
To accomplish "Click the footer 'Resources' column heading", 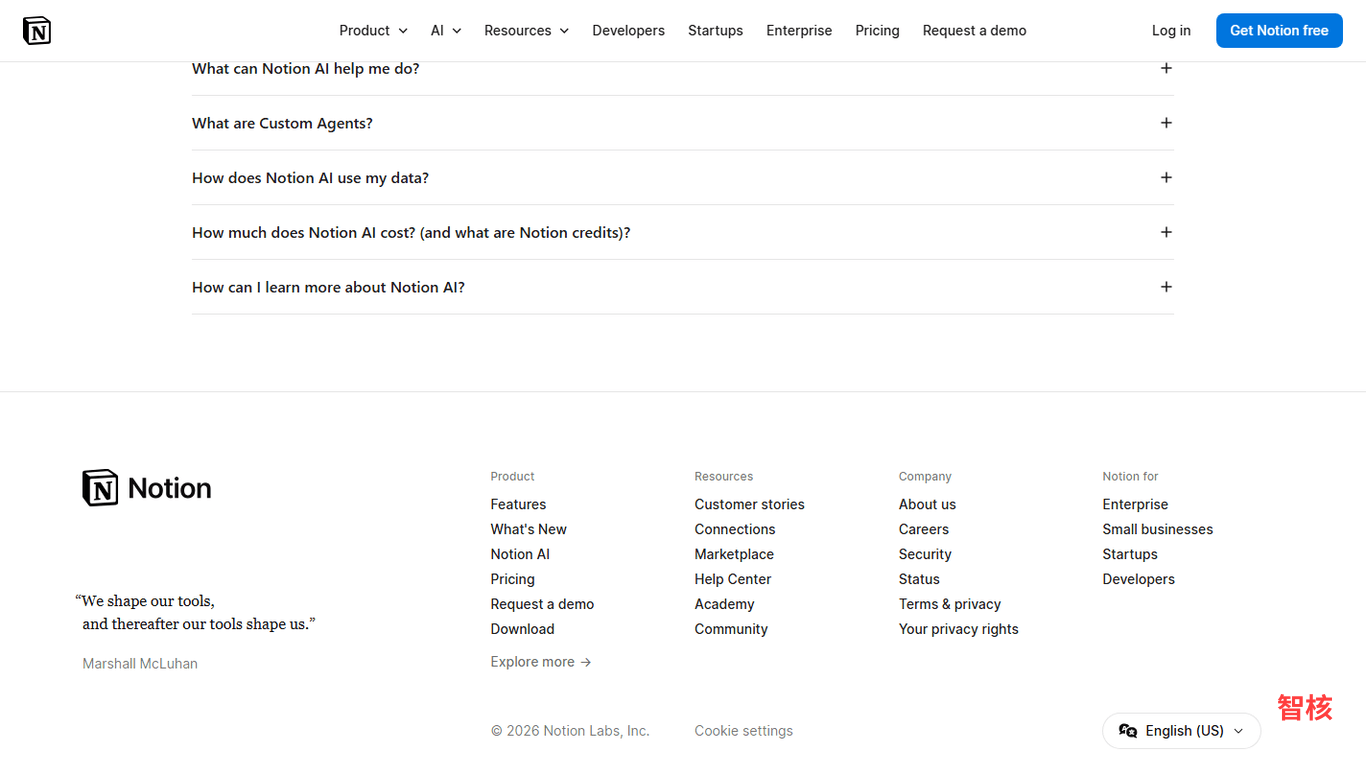I will pyautogui.click(x=724, y=477).
